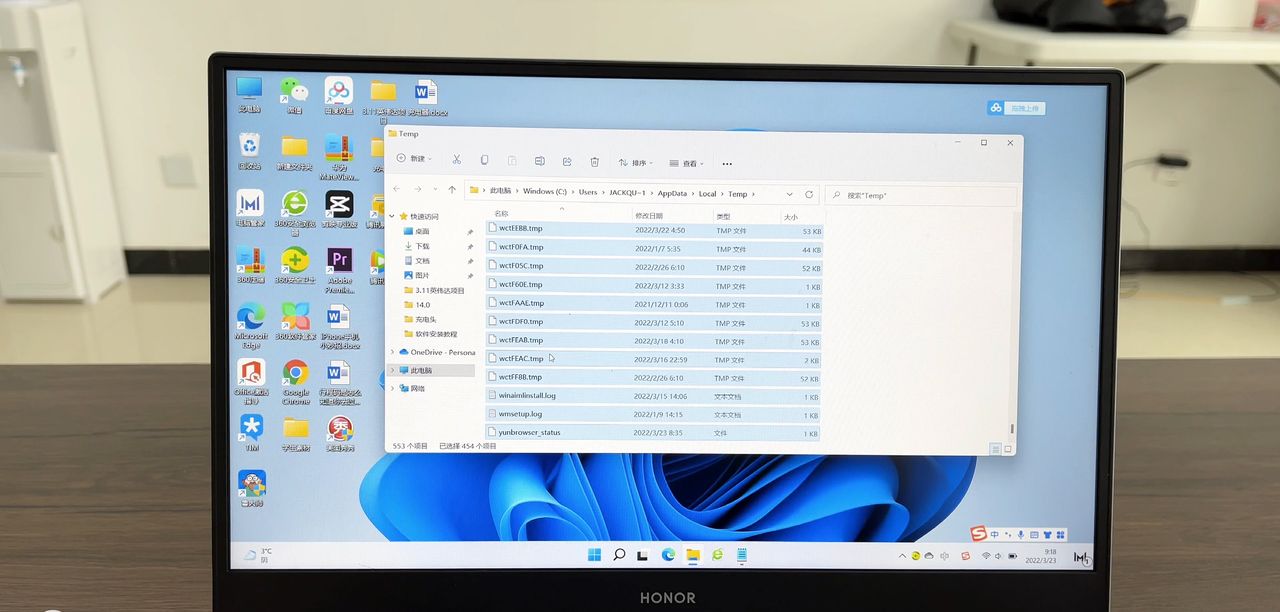1280x612 pixels.
Task: Open the 排序 (Sort) dropdown
Action: [x=635, y=162]
